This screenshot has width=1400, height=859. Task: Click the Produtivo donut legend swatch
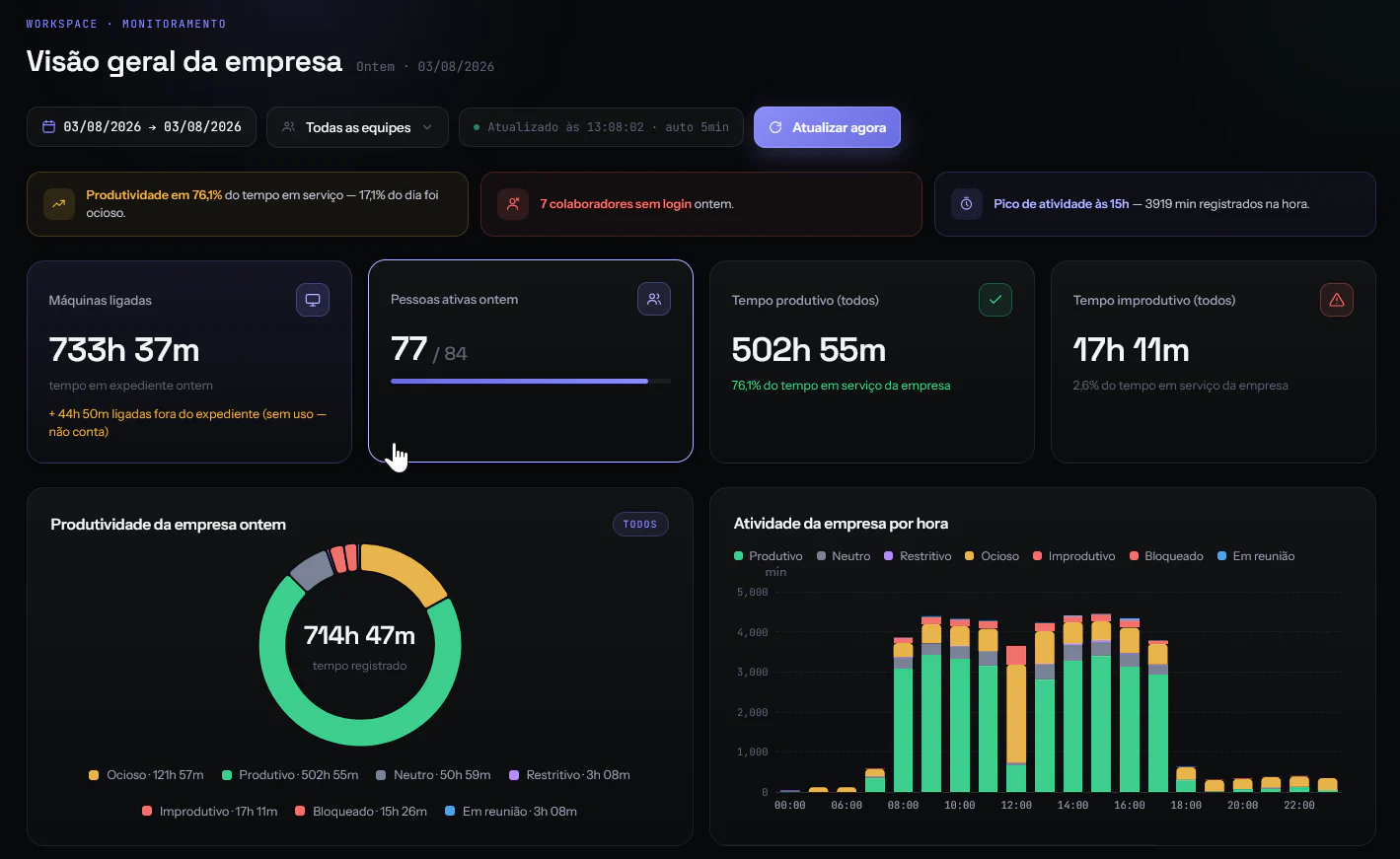click(x=227, y=775)
